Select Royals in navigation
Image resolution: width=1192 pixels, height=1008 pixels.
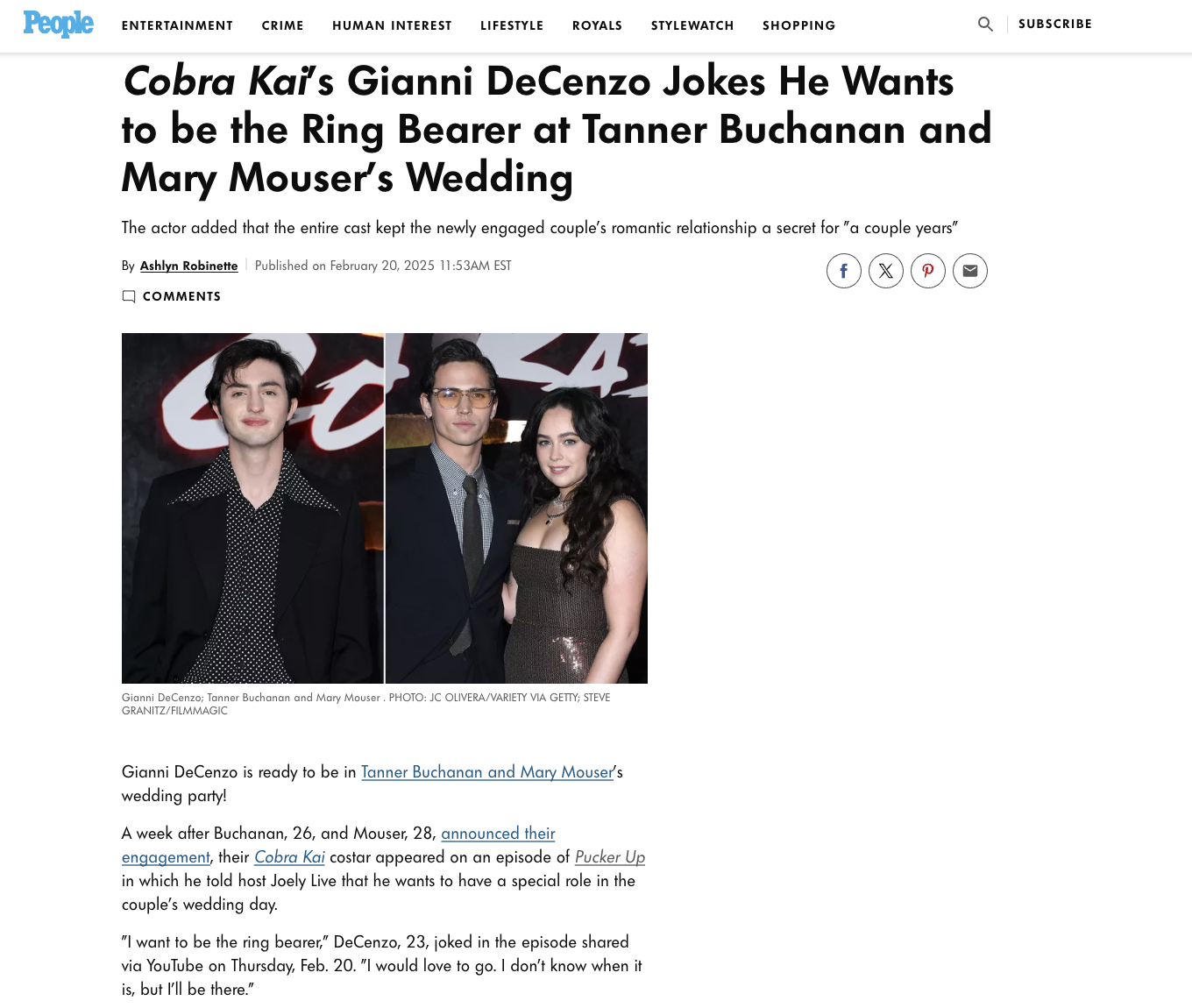597,25
